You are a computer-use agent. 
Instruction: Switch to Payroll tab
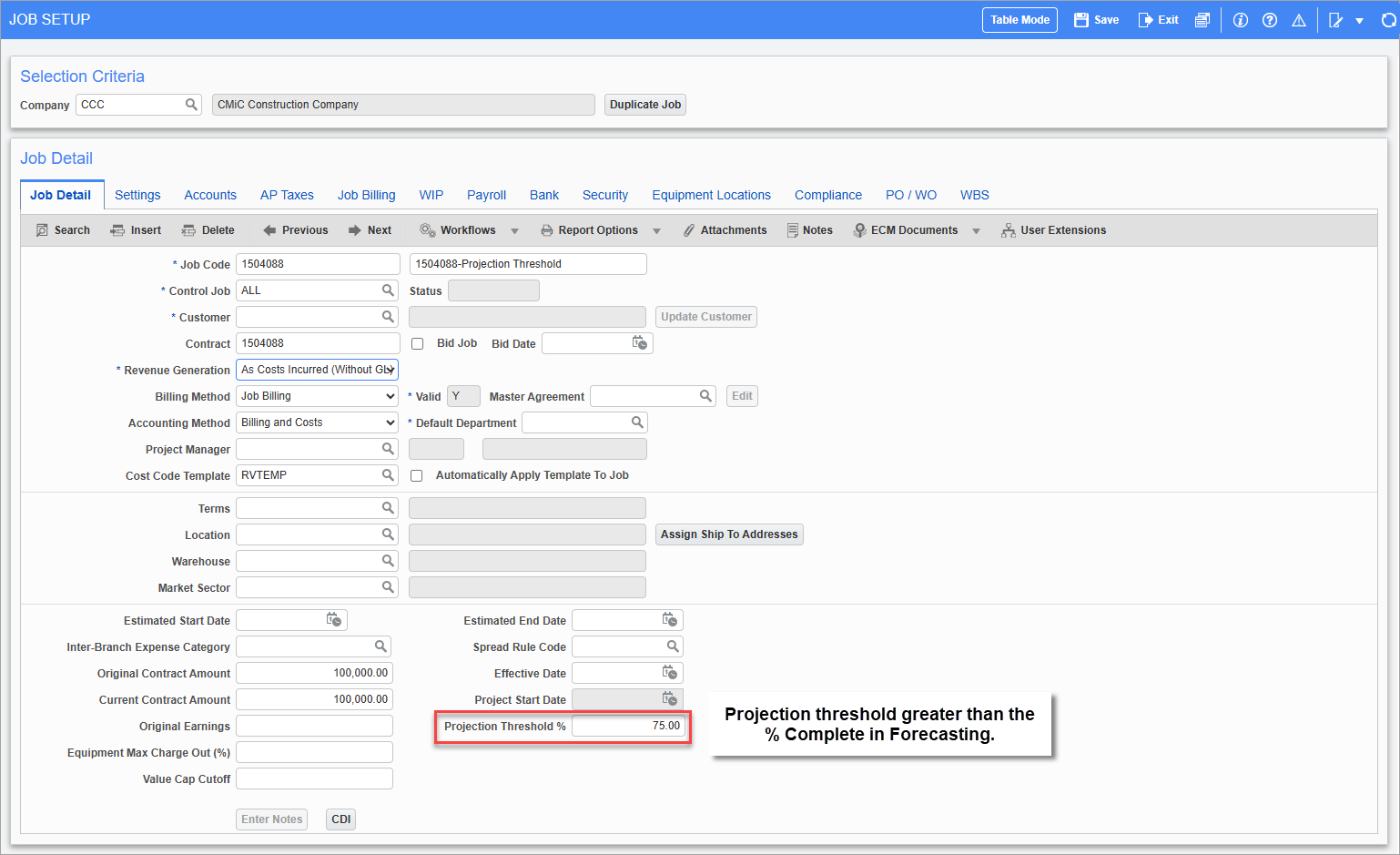pos(487,195)
